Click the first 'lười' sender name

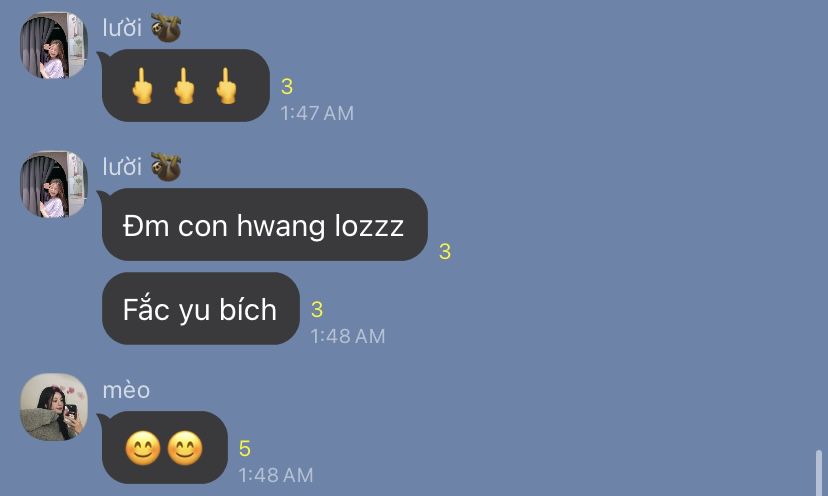[122, 27]
